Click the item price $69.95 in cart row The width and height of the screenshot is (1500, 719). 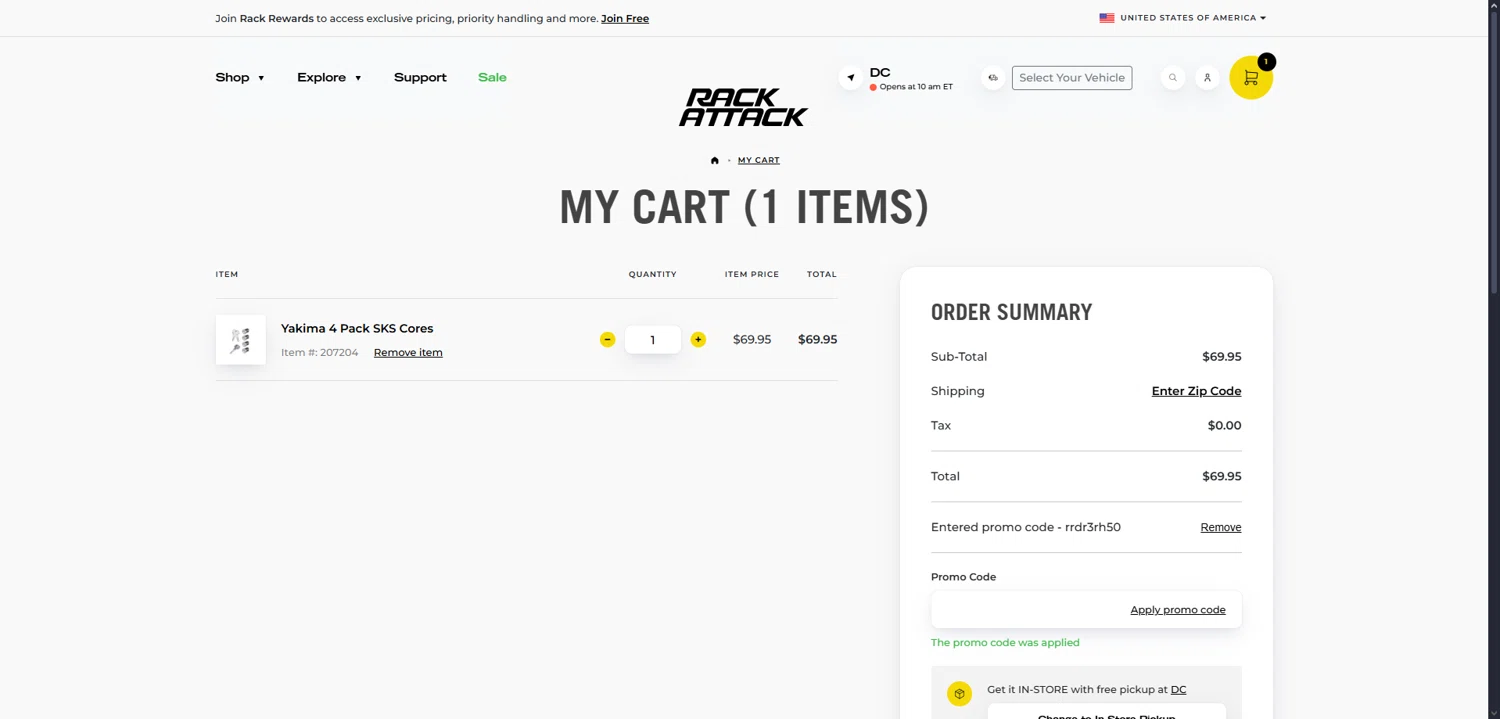(752, 340)
